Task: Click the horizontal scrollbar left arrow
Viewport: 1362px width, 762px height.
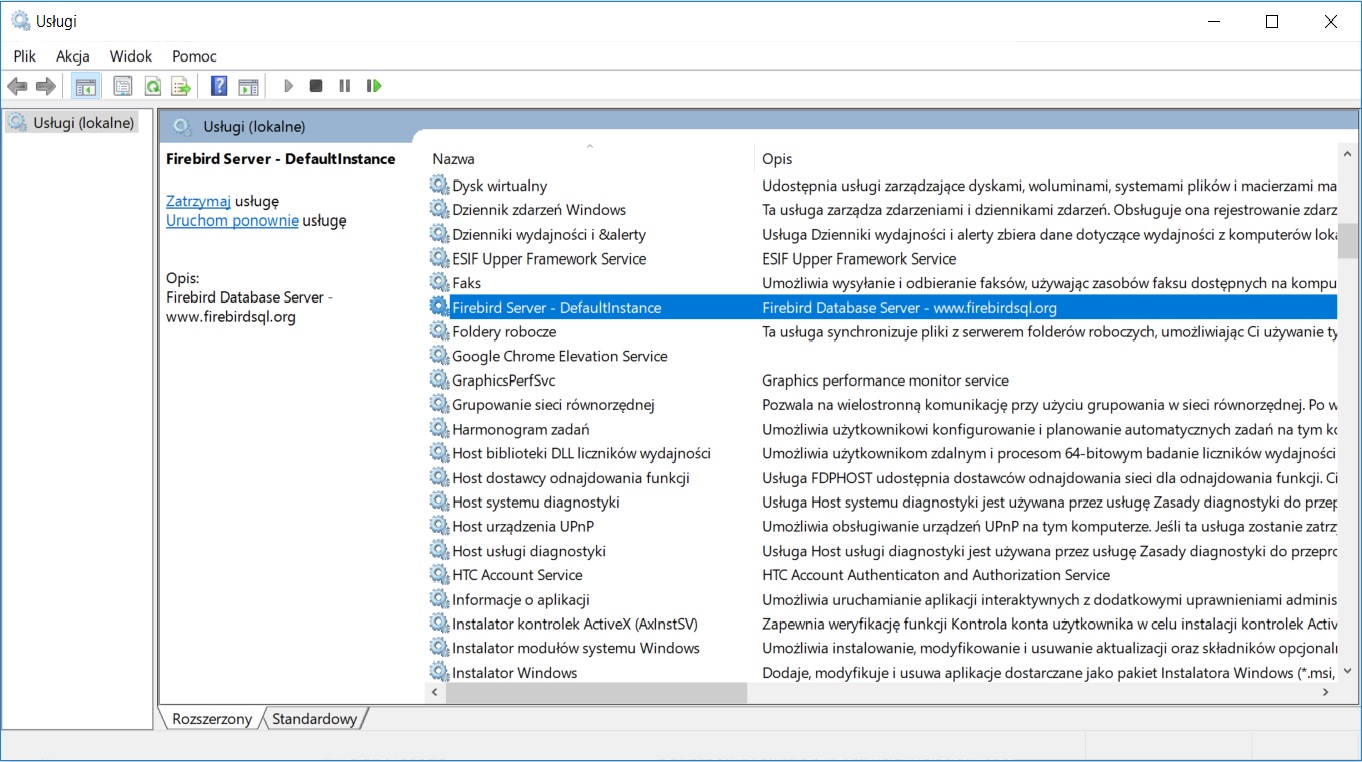Action: pyautogui.click(x=435, y=692)
